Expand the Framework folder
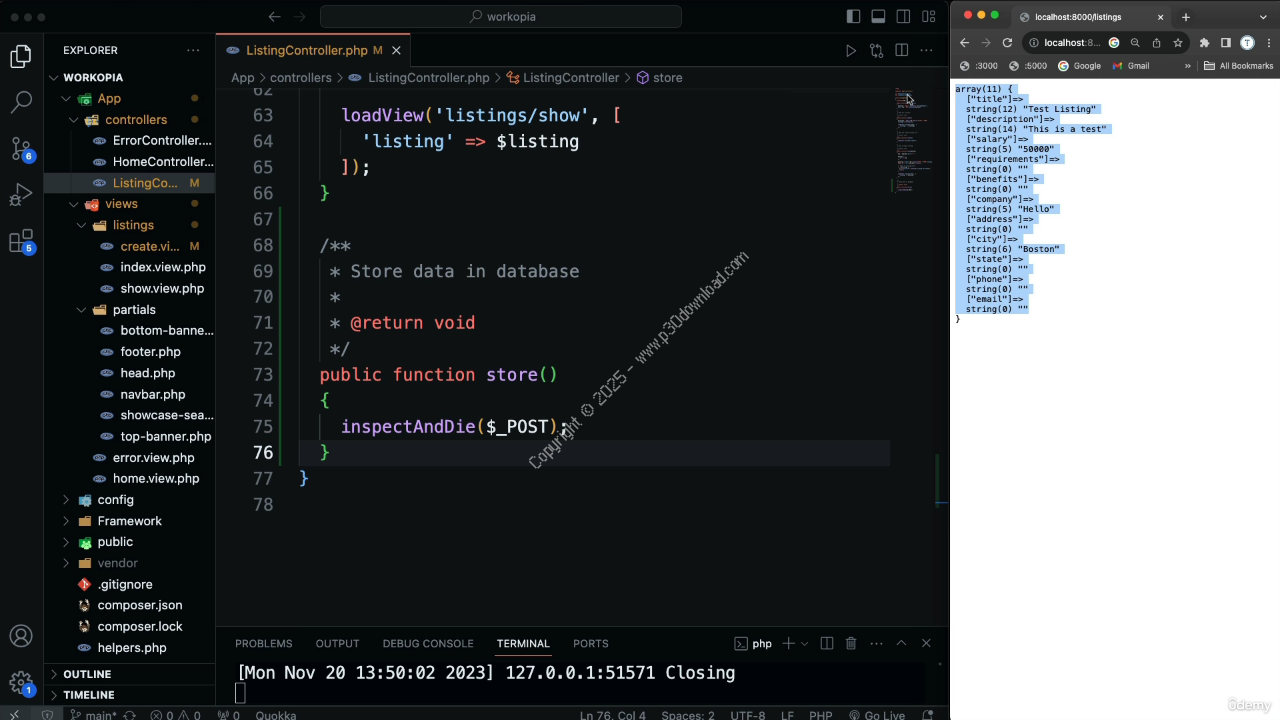The width and height of the screenshot is (1280, 720). point(130,521)
